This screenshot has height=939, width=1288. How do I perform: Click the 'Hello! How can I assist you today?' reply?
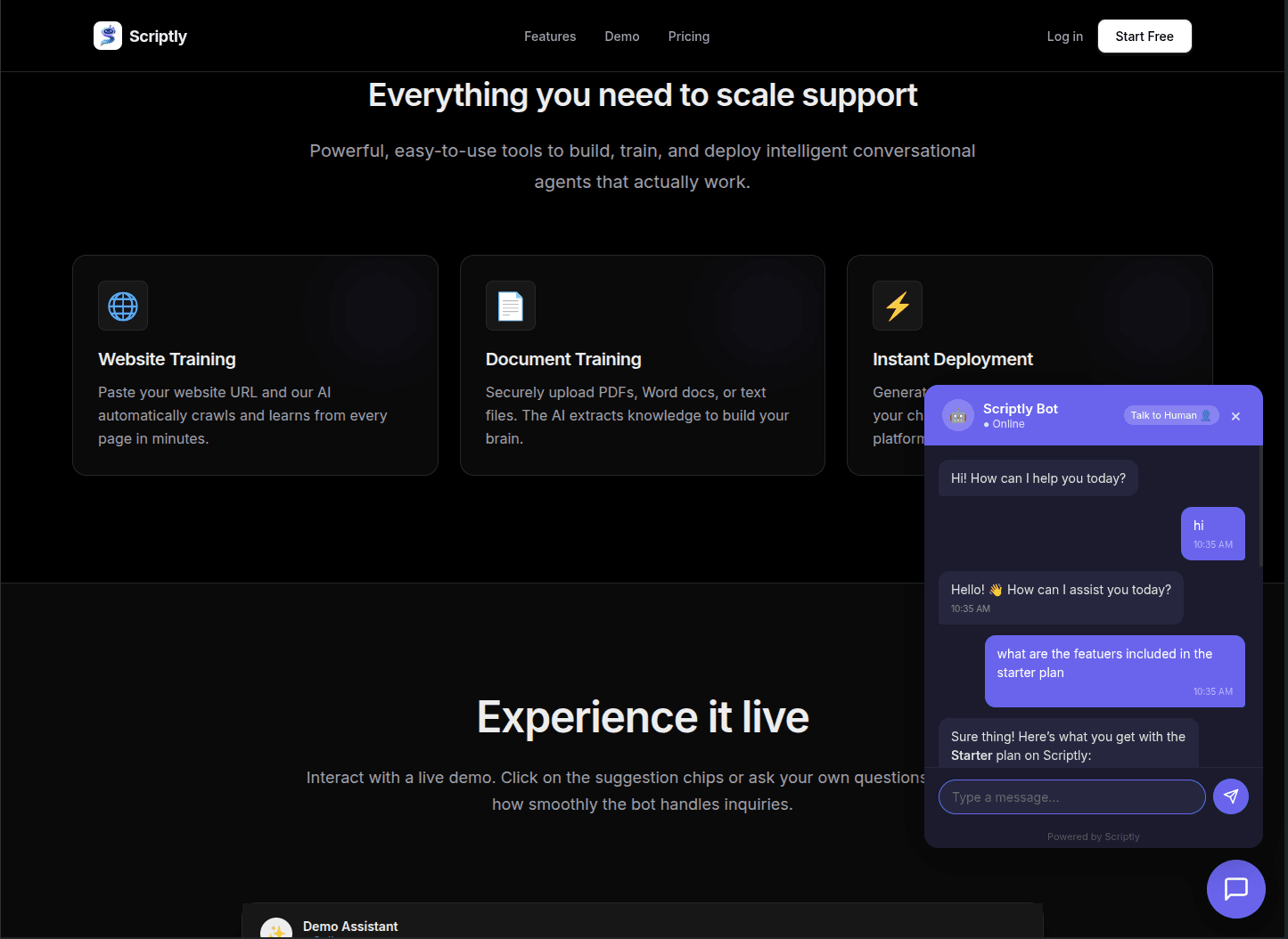(1061, 598)
